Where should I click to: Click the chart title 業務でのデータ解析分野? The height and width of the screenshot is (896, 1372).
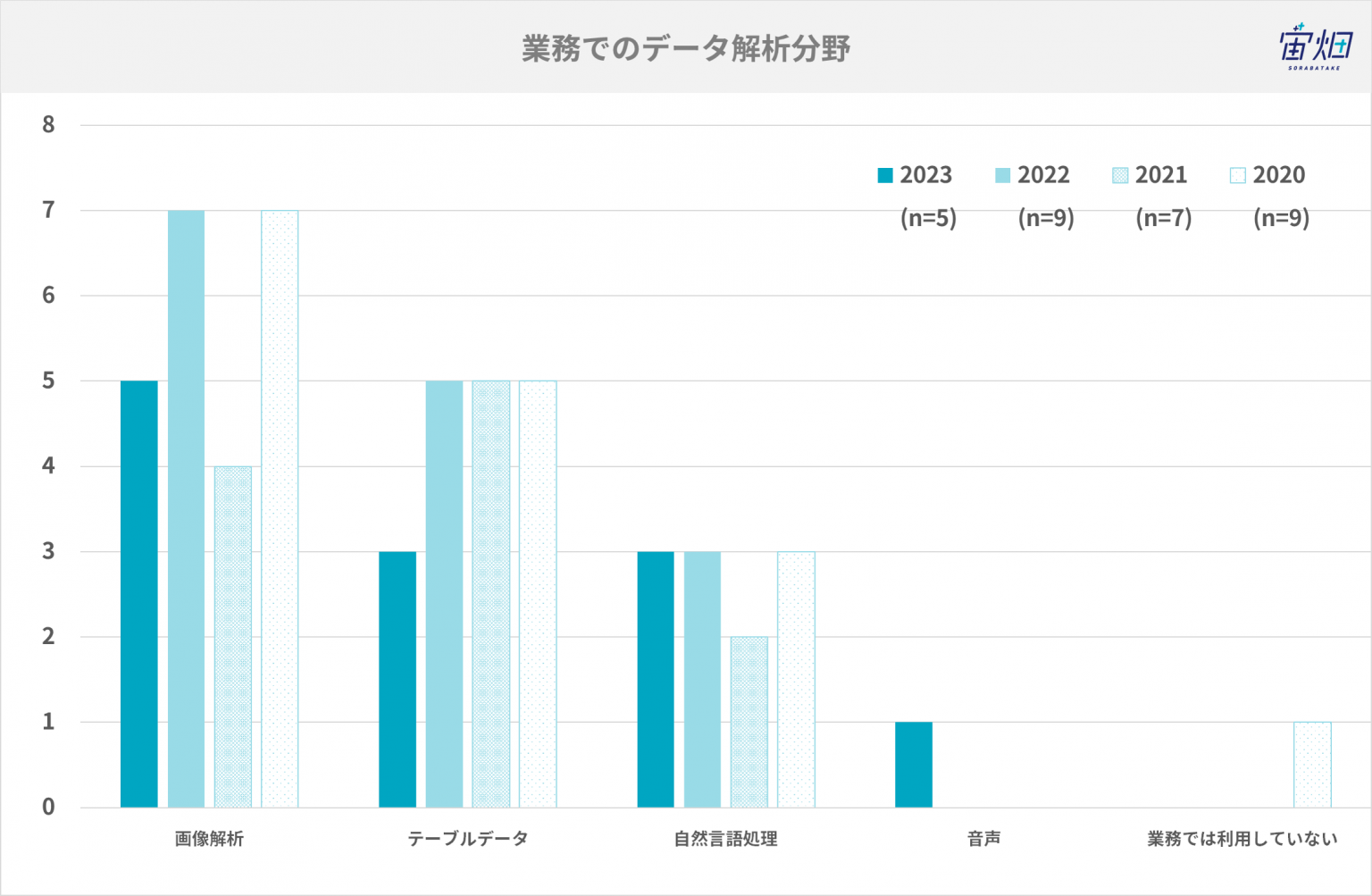(x=686, y=48)
